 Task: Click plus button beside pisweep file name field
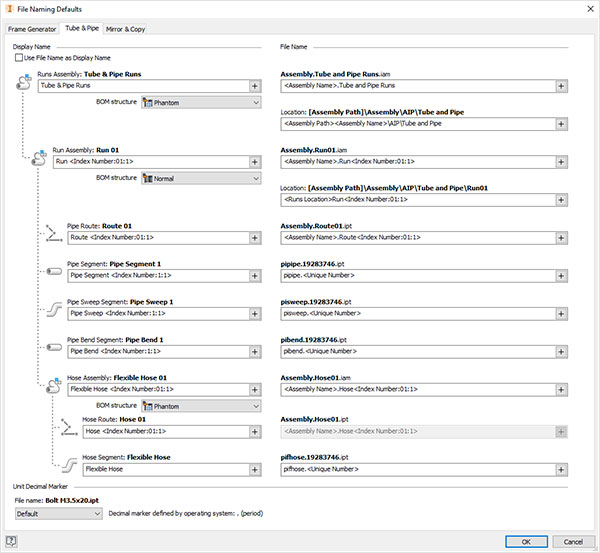tap(562, 312)
